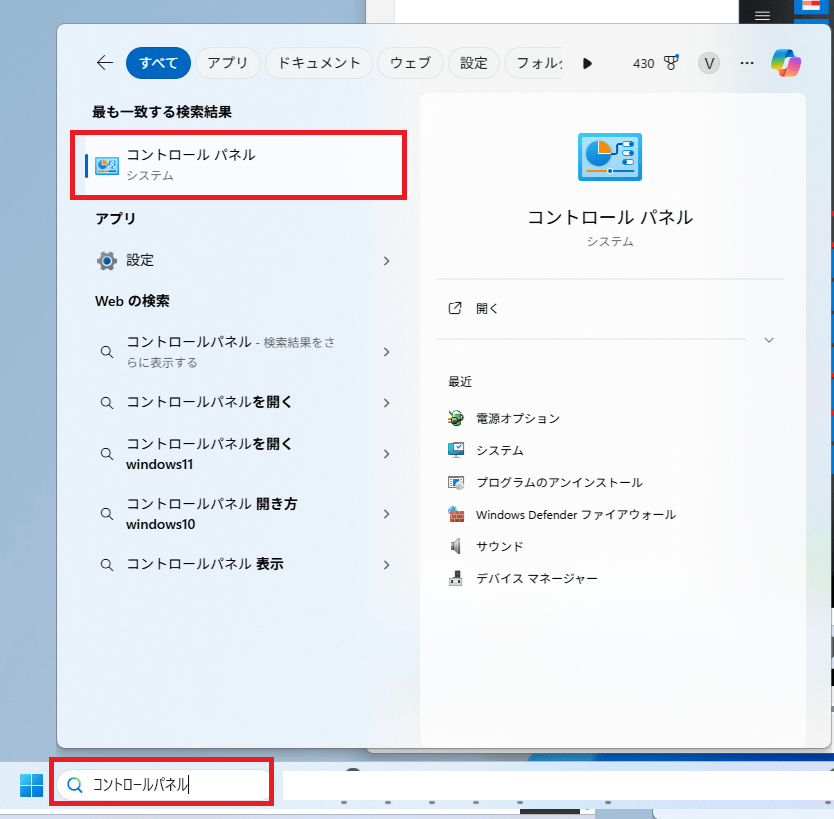Click the arrow to reveal more filter tabs
The width and height of the screenshot is (834, 819).
point(587,63)
